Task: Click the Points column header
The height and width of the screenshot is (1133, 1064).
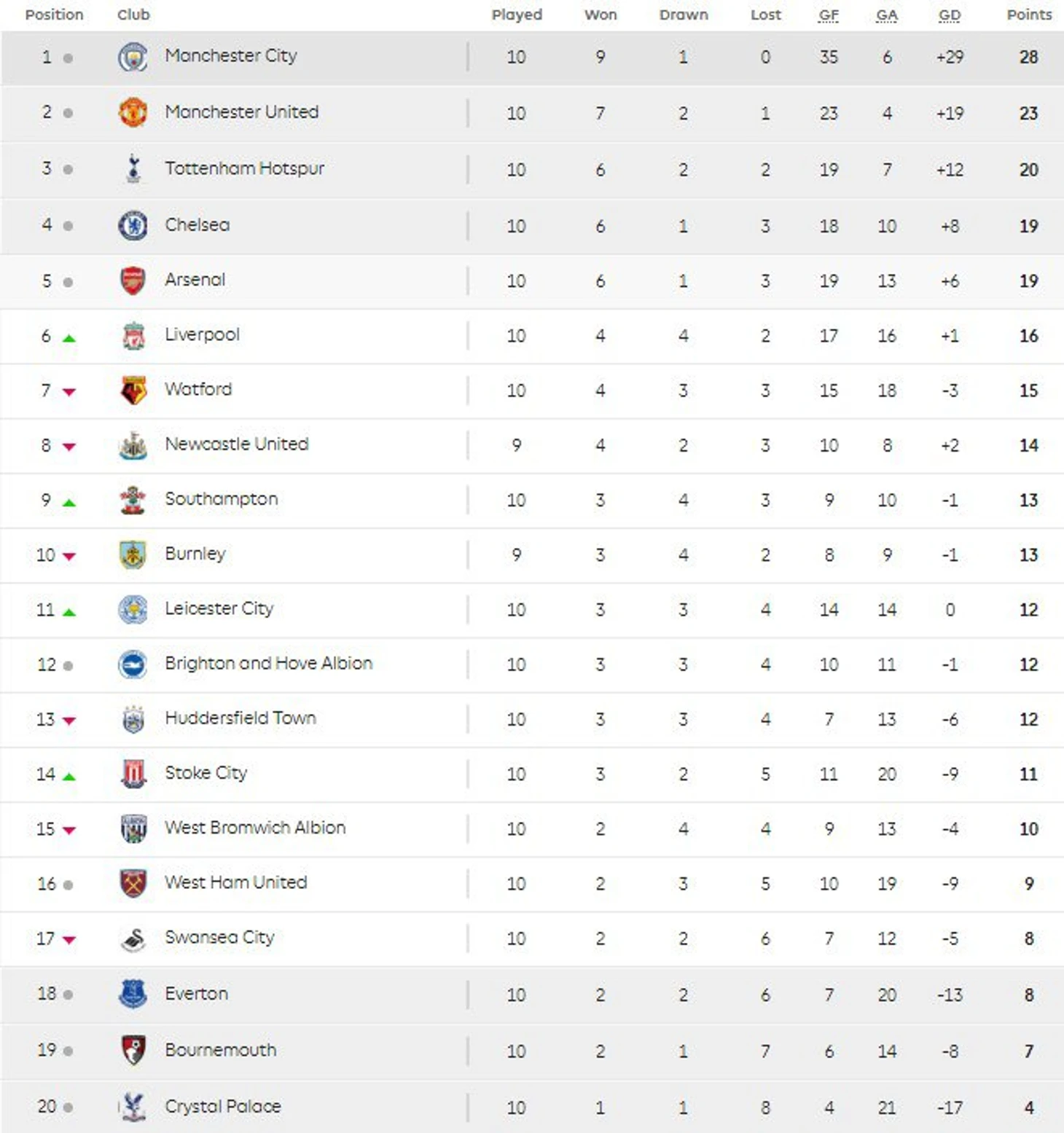Action: [x=1029, y=15]
